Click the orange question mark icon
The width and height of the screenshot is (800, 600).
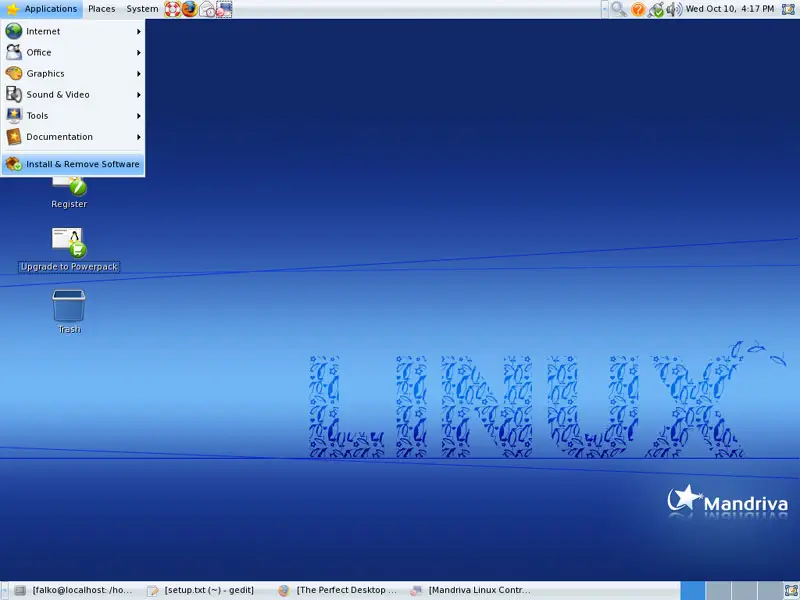pos(638,9)
